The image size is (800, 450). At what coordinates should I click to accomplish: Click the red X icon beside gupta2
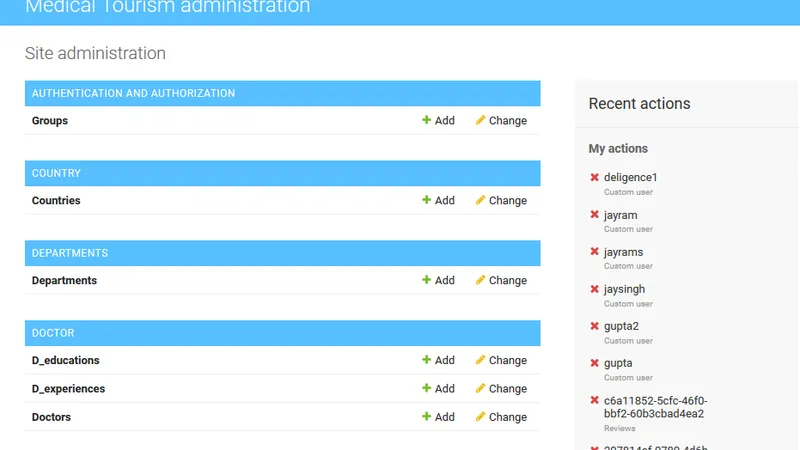[594, 326]
